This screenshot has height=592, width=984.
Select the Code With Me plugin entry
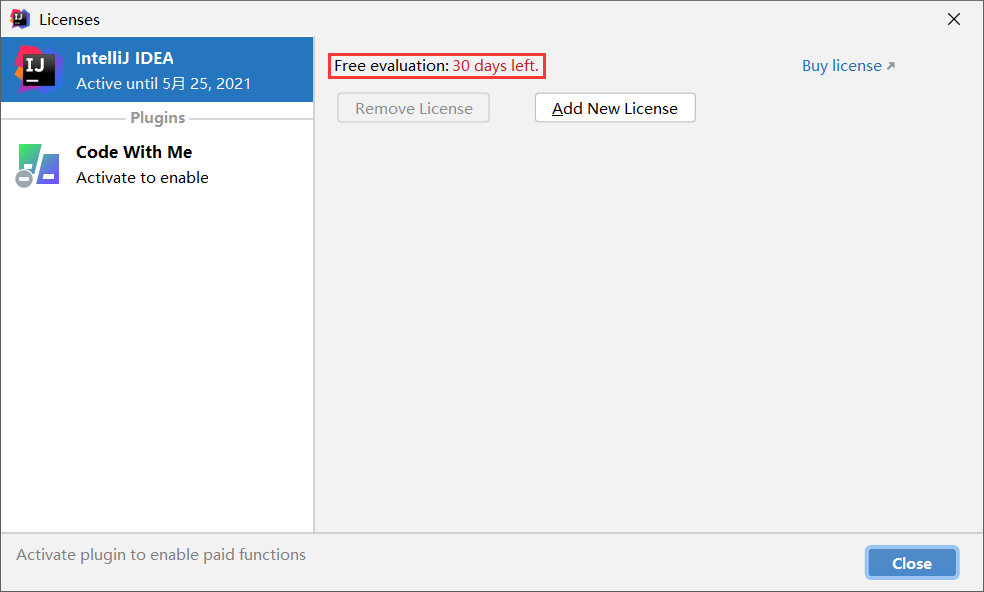[x=157, y=164]
